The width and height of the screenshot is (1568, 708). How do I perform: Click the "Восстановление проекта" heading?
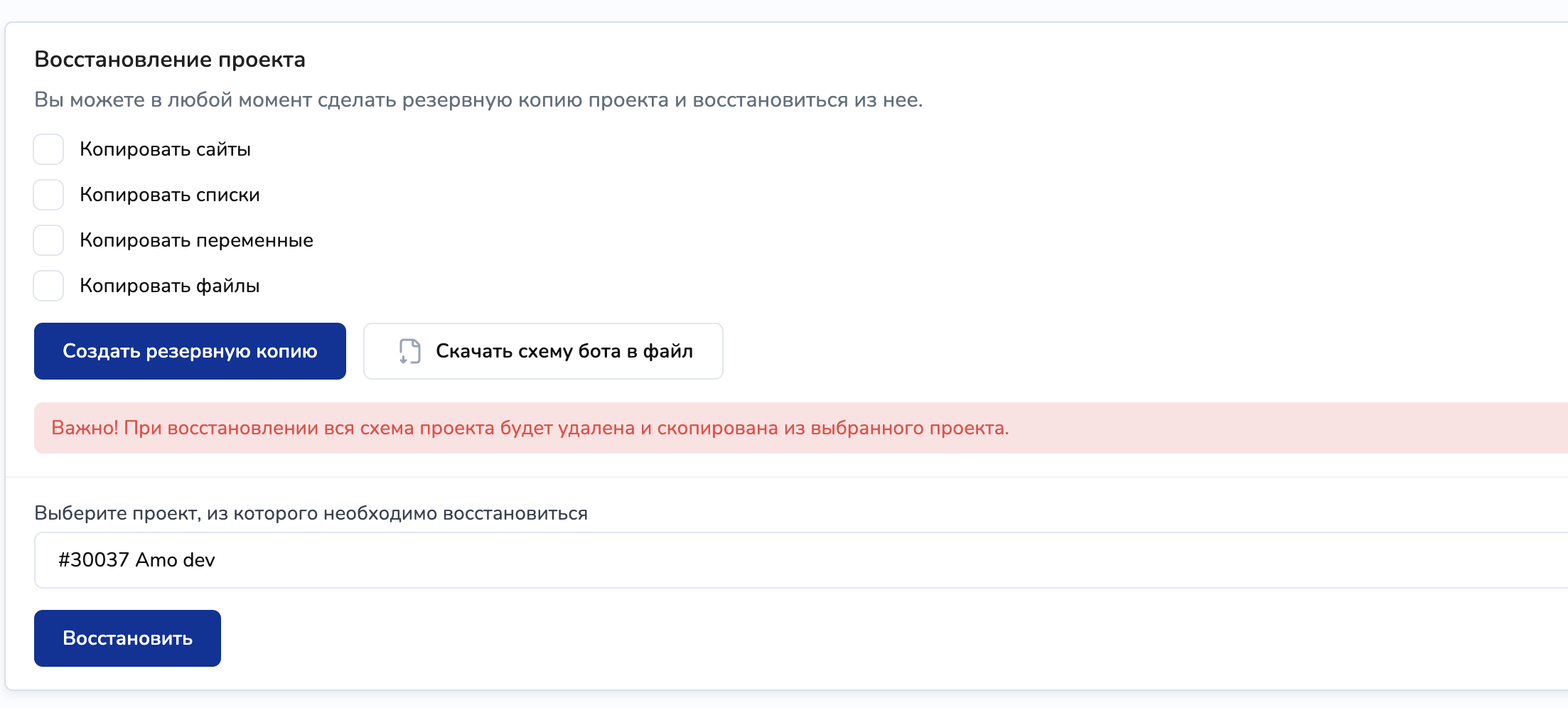pyautogui.click(x=170, y=60)
